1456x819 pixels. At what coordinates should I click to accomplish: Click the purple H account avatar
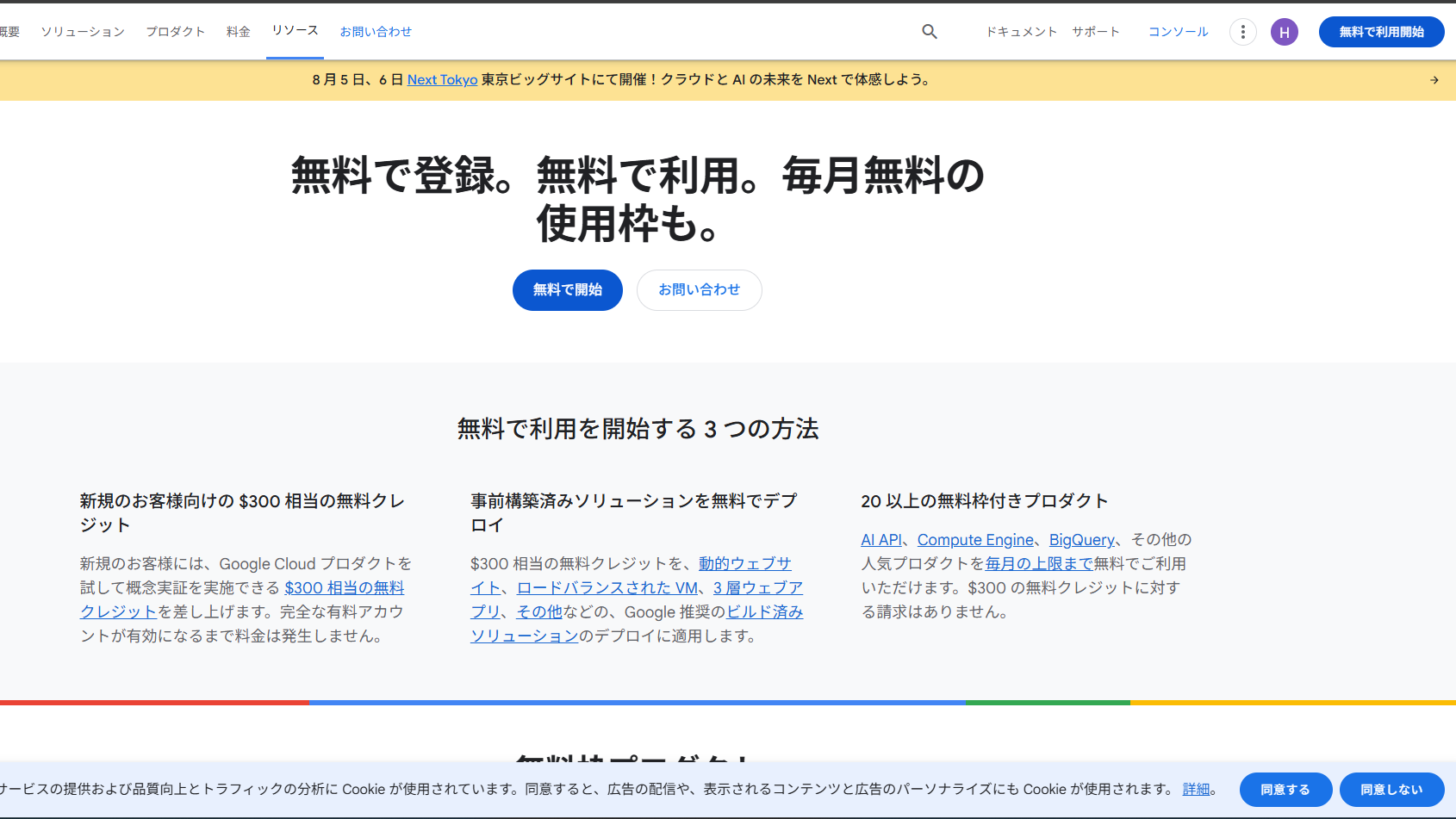[1285, 32]
